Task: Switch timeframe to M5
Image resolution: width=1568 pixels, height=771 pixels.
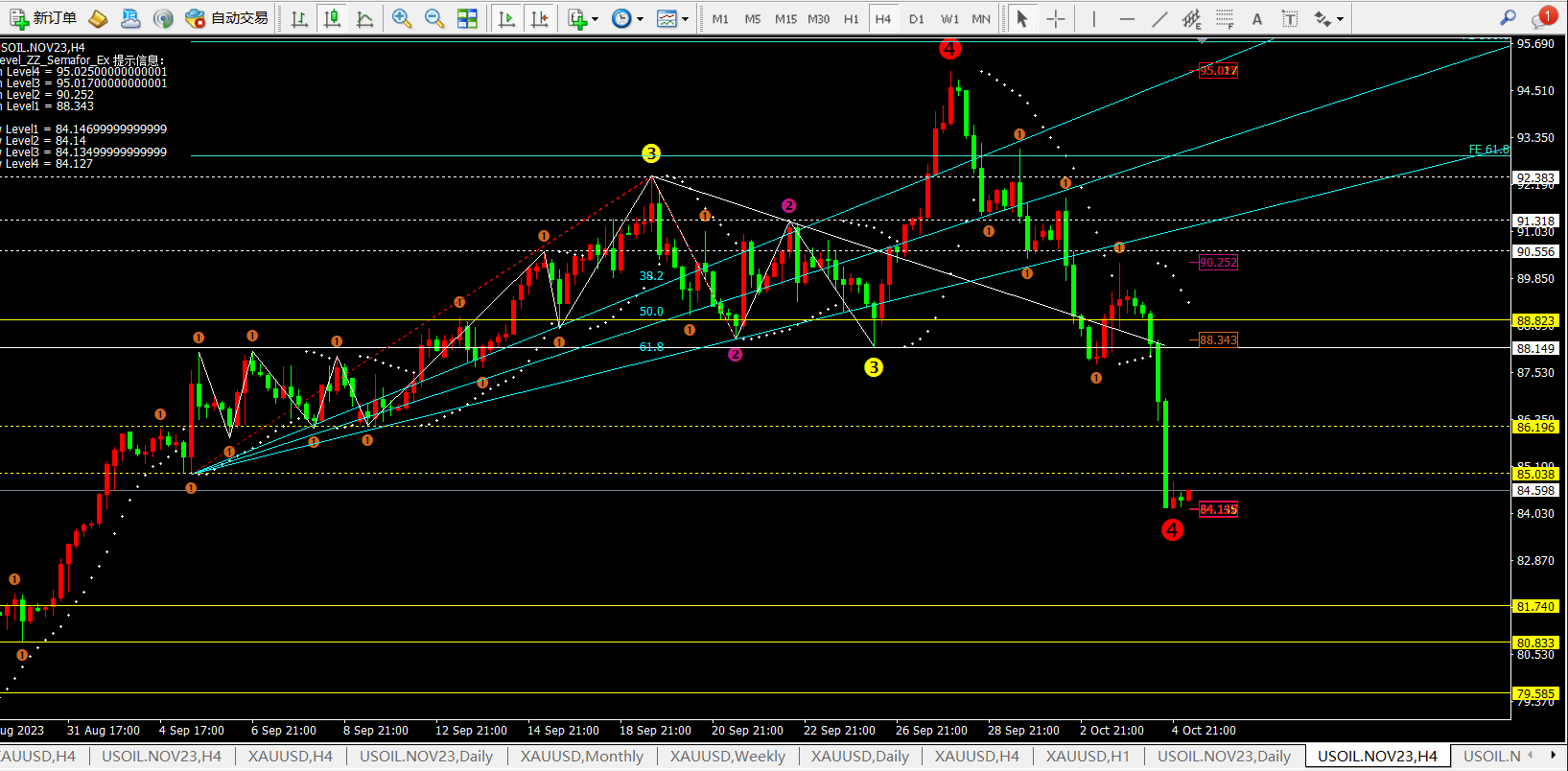Action: pyautogui.click(x=753, y=18)
